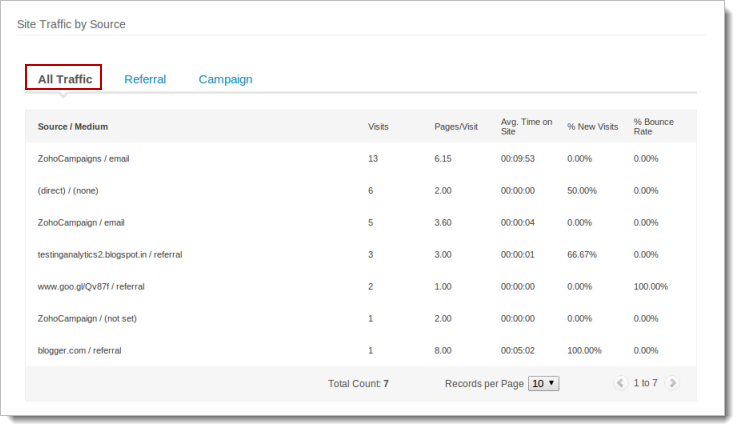
Task: Sort by % Bounce Rate column
Action: click(x=653, y=127)
